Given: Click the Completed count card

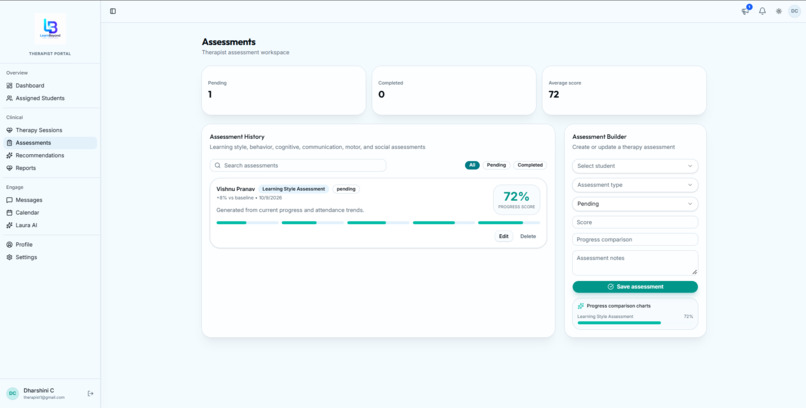Looking at the screenshot, I should (454, 90).
